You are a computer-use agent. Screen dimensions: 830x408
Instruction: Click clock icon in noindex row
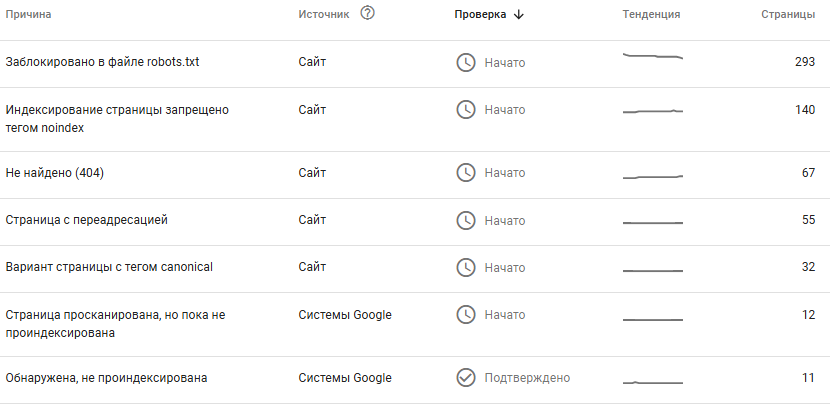[x=466, y=110]
